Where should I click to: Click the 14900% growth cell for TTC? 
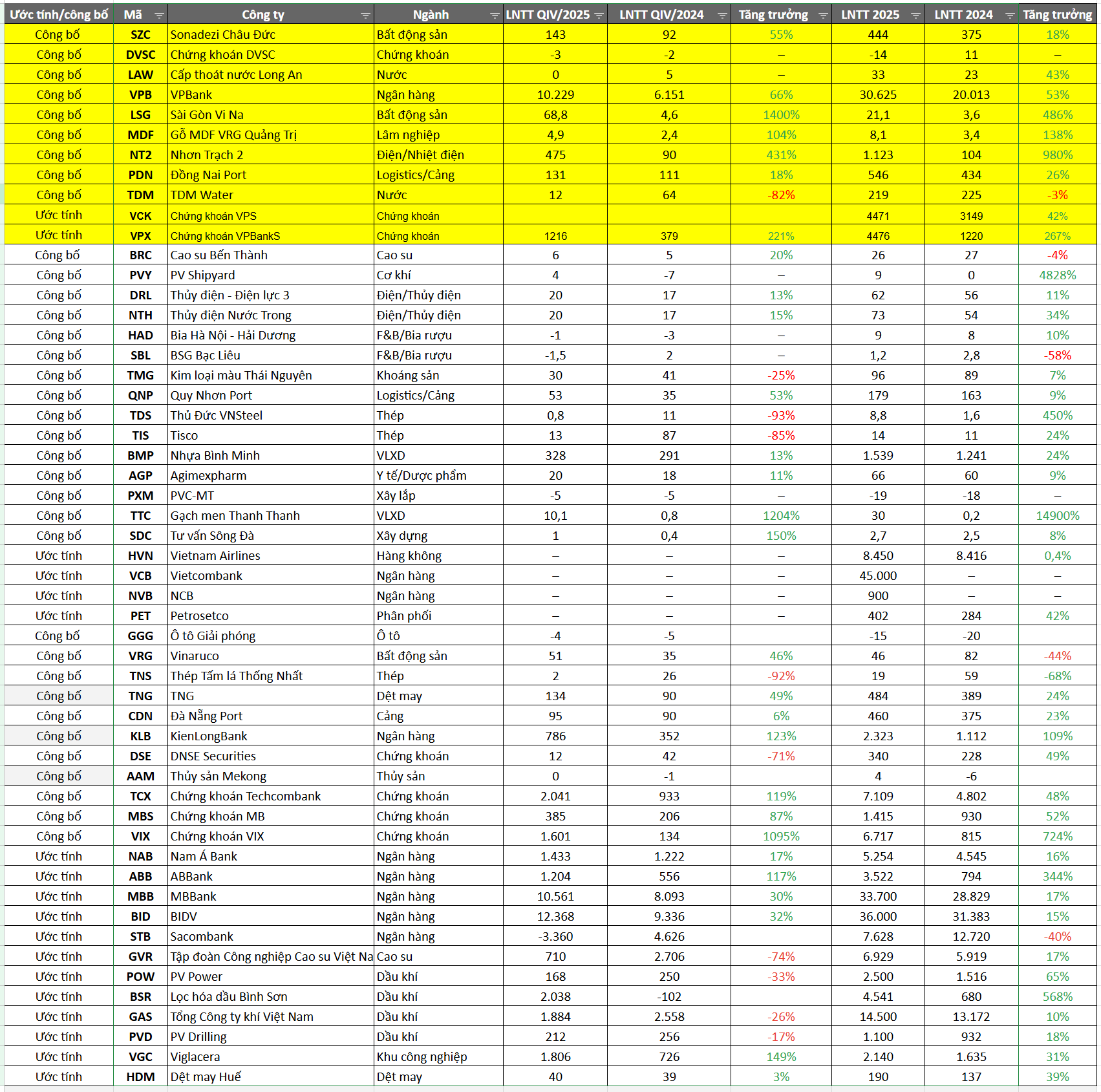pos(1057,516)
